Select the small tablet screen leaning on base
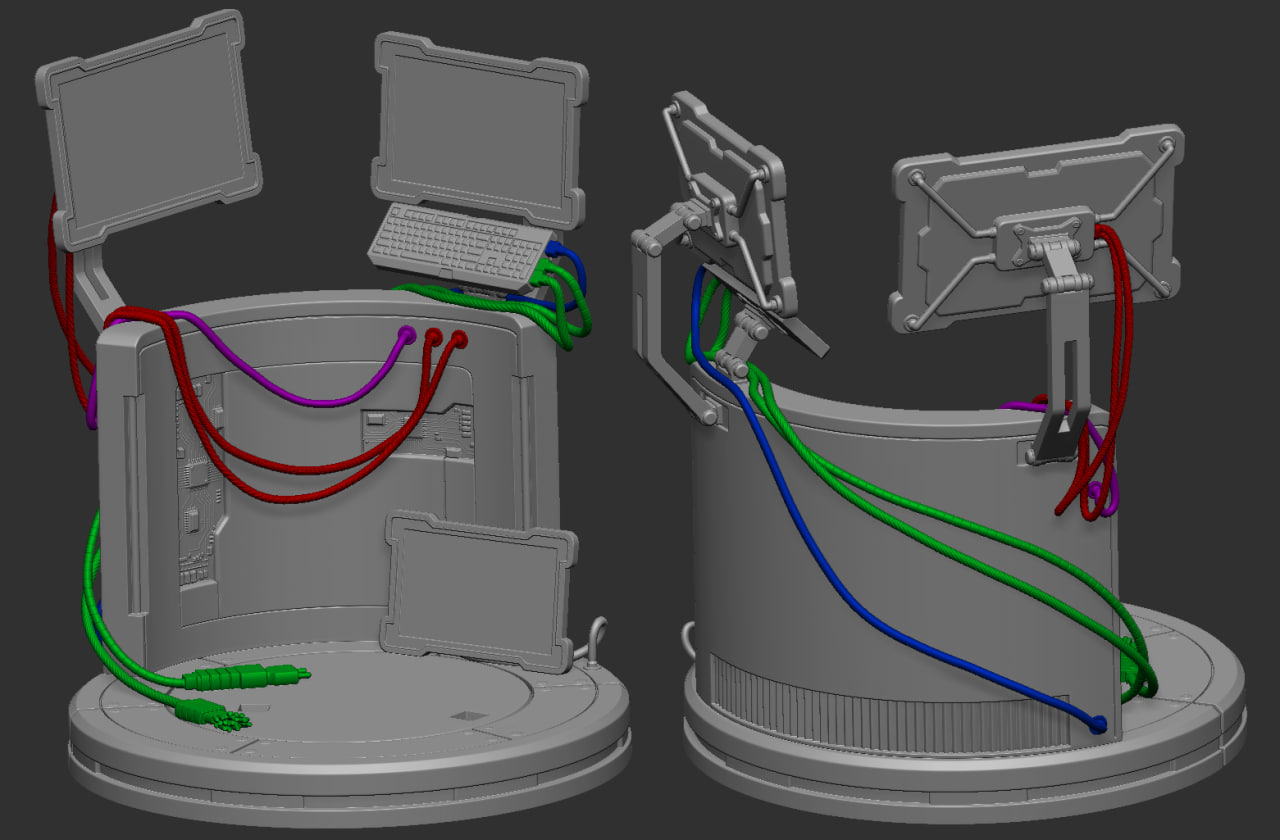The width and height of the screenshot is (1280, 840). (476, 591)
